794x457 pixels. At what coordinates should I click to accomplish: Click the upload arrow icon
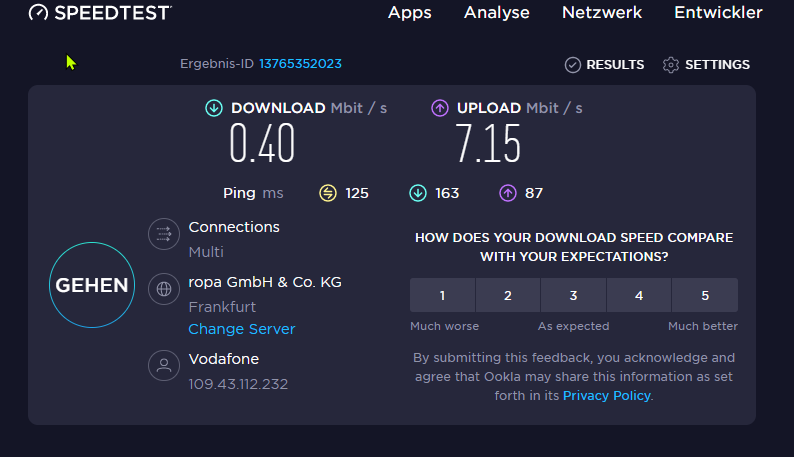pos(440,108)
